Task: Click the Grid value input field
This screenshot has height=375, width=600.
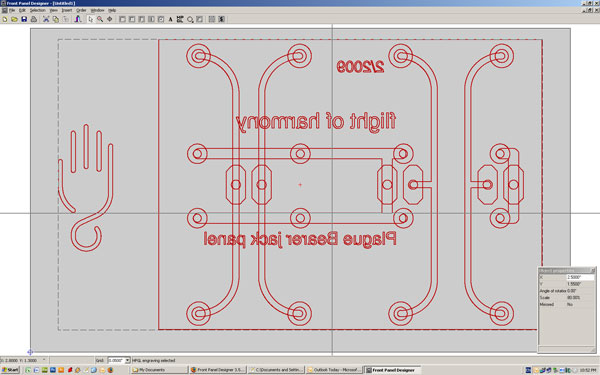Action: 116,360
